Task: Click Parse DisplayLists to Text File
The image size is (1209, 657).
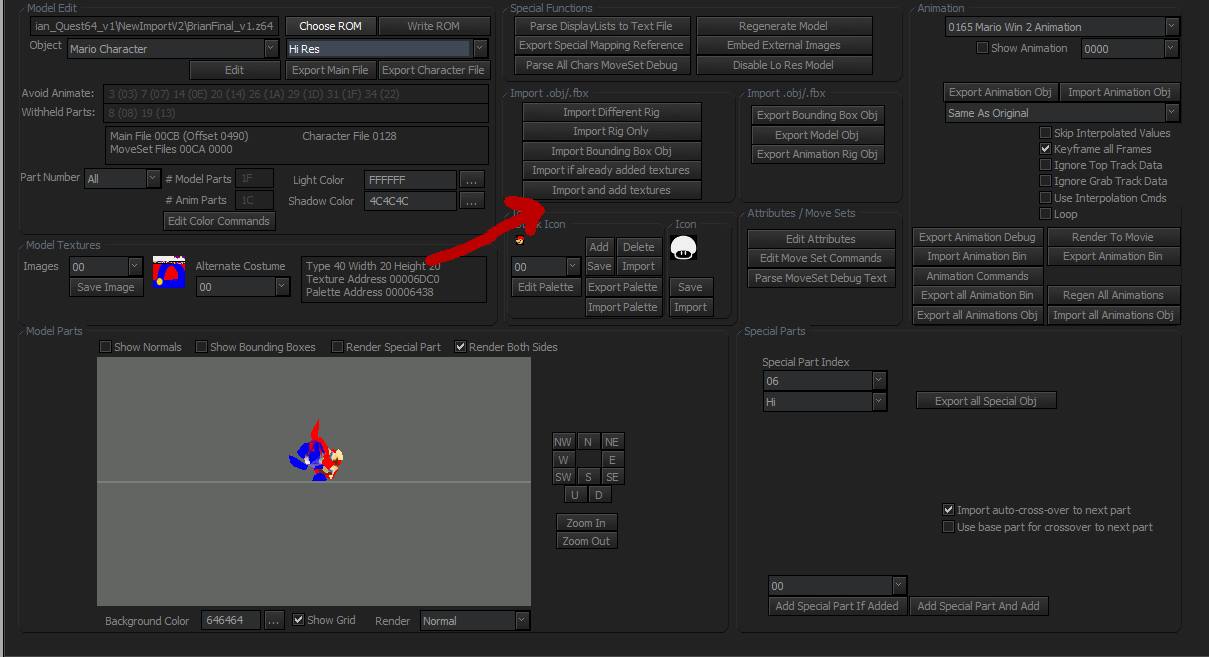Action: (x=601, y=26)
